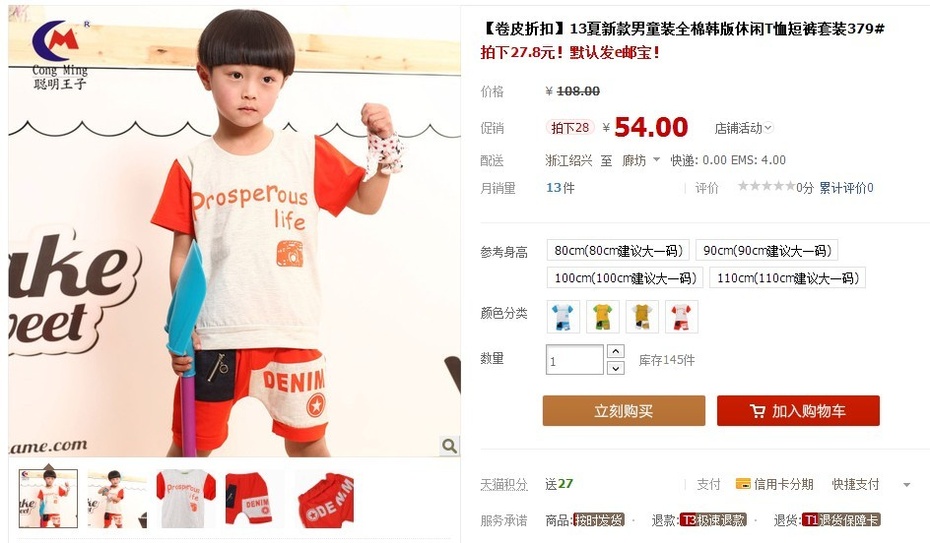Expand the payment options arrow
The height and width of the screenshot is (543, 930).
906,484
